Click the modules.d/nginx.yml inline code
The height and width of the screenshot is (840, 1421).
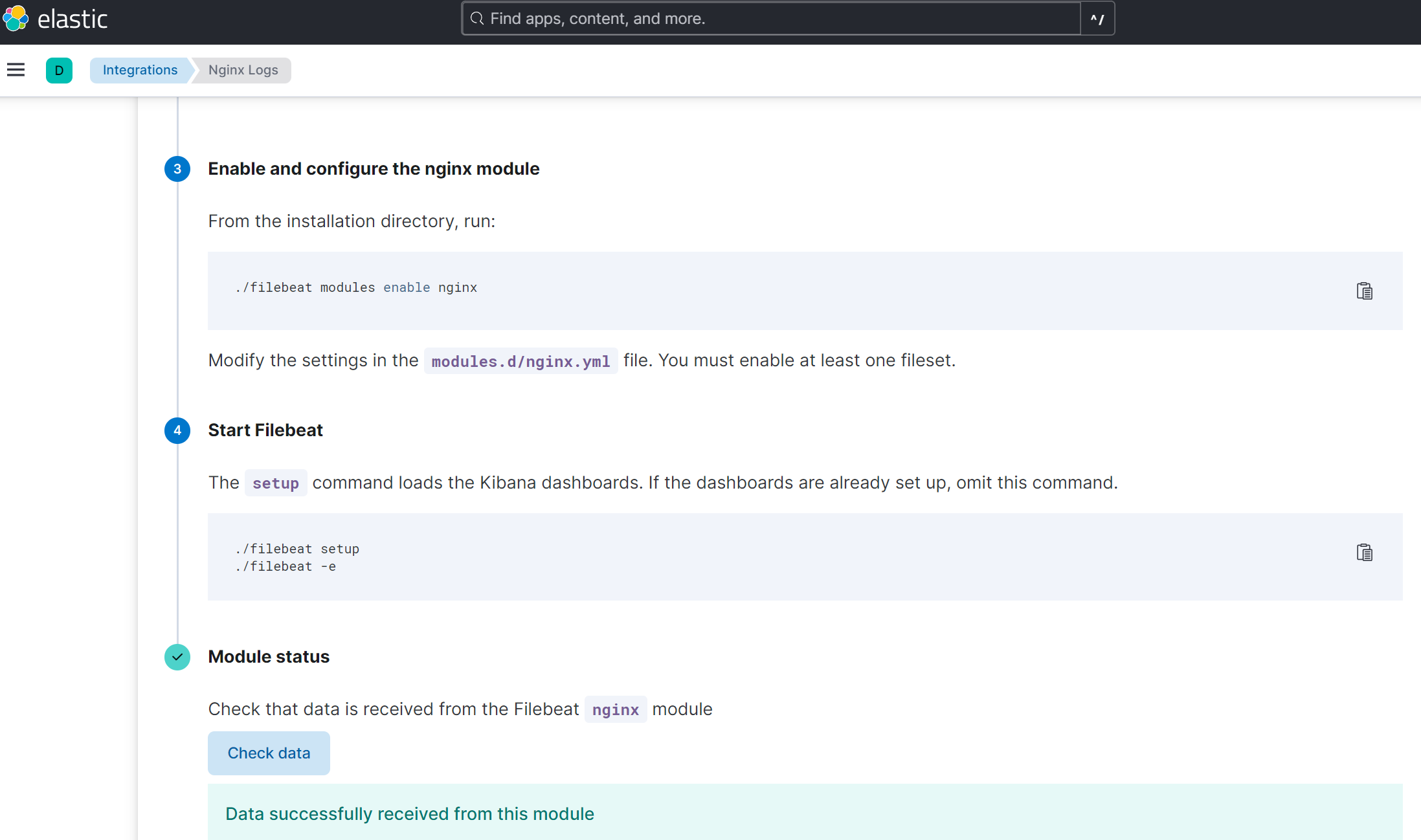[x=520, y=361]
